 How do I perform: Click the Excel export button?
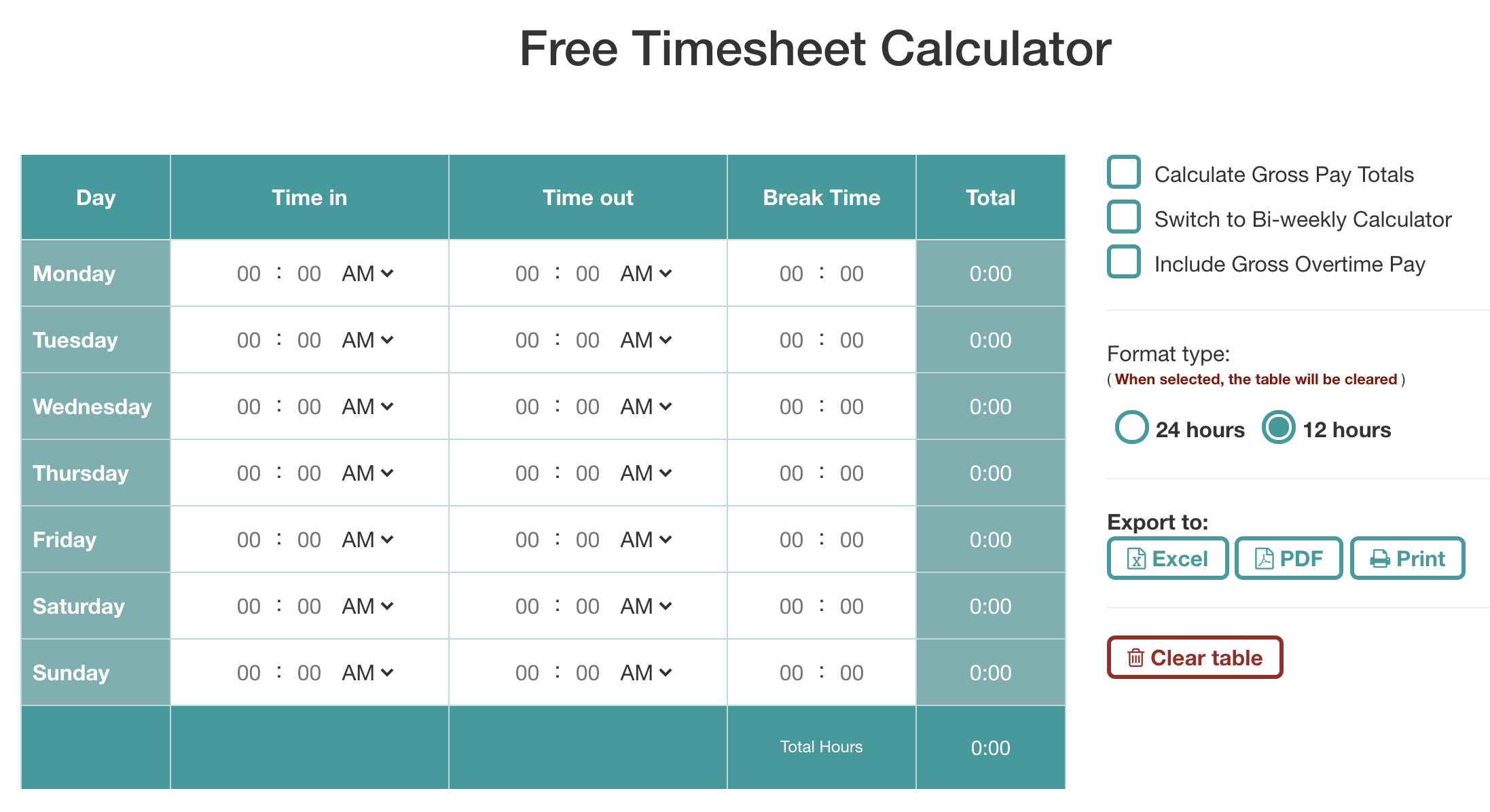click(1163, 558)
